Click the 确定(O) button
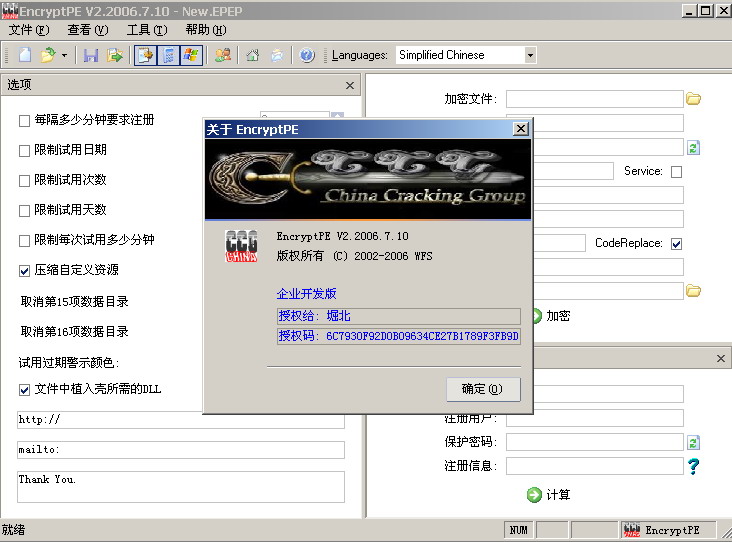732x542 pixels. (x=483, y=389)
